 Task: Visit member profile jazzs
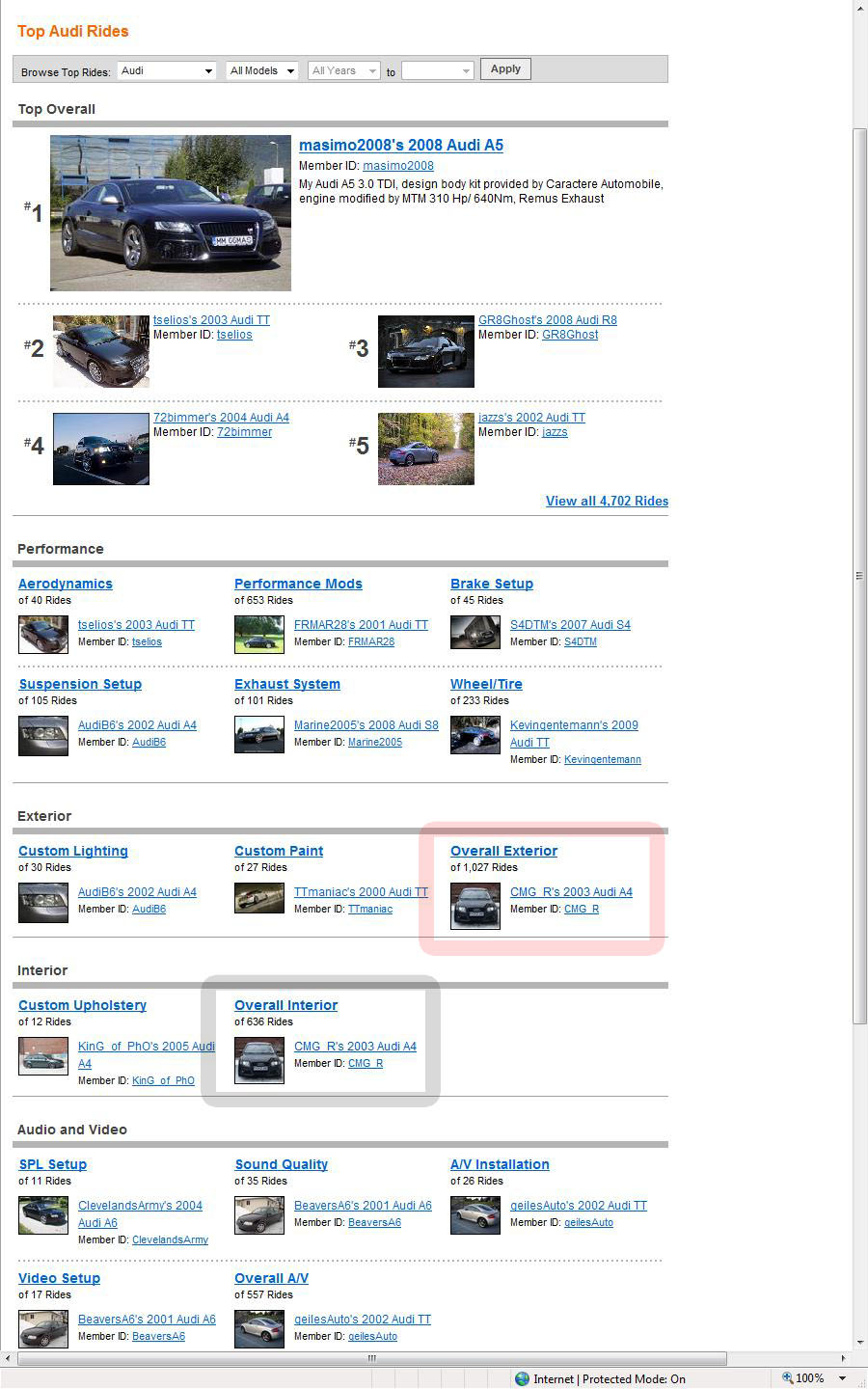click(x=555, y=432)
